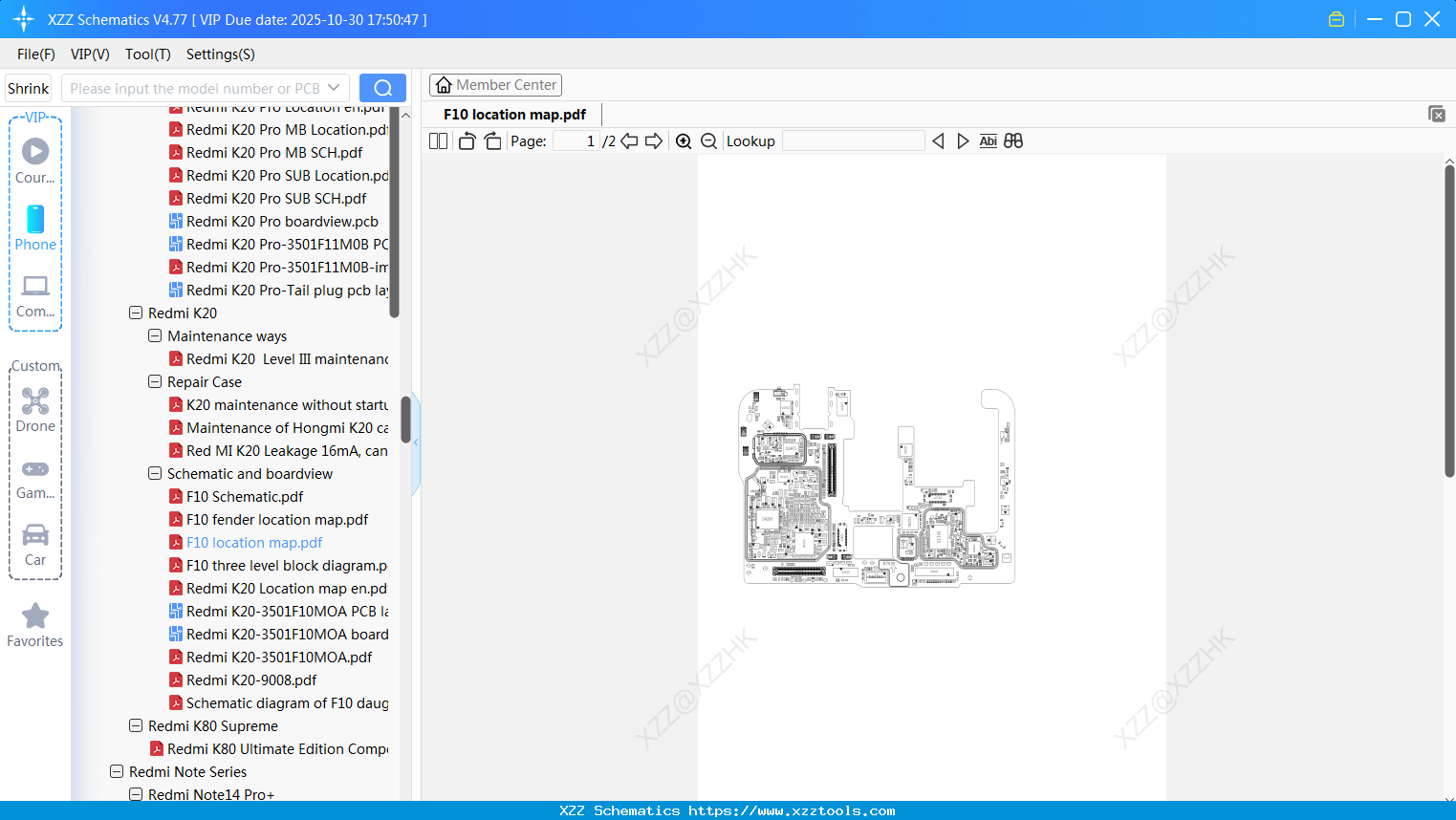Image resolution: width=1456 pixels, height=820 pixels.
Task: Rotate the document clockwise
Action: (492, 140)
